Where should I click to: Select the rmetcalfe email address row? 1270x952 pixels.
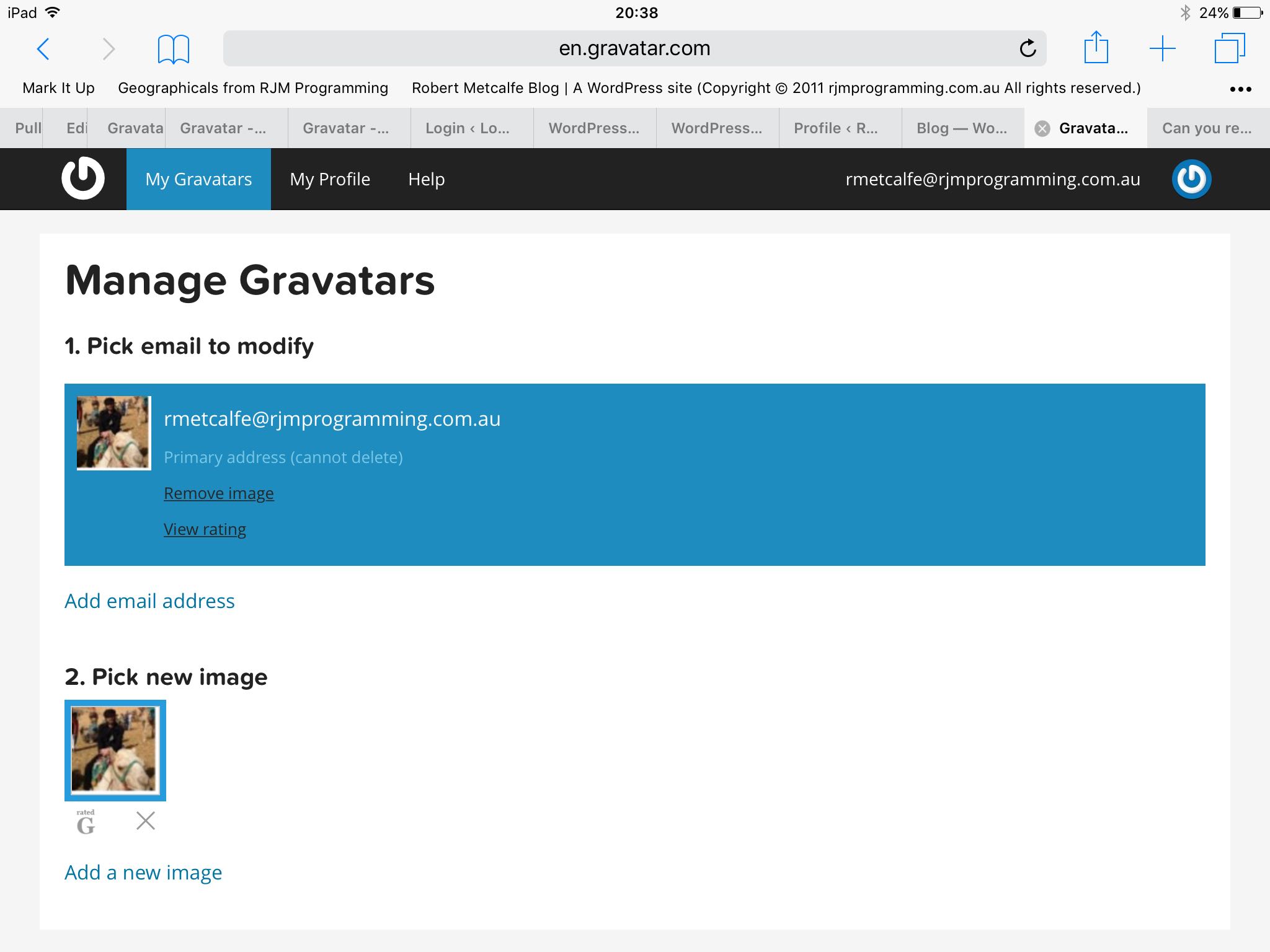pos(635,475)
